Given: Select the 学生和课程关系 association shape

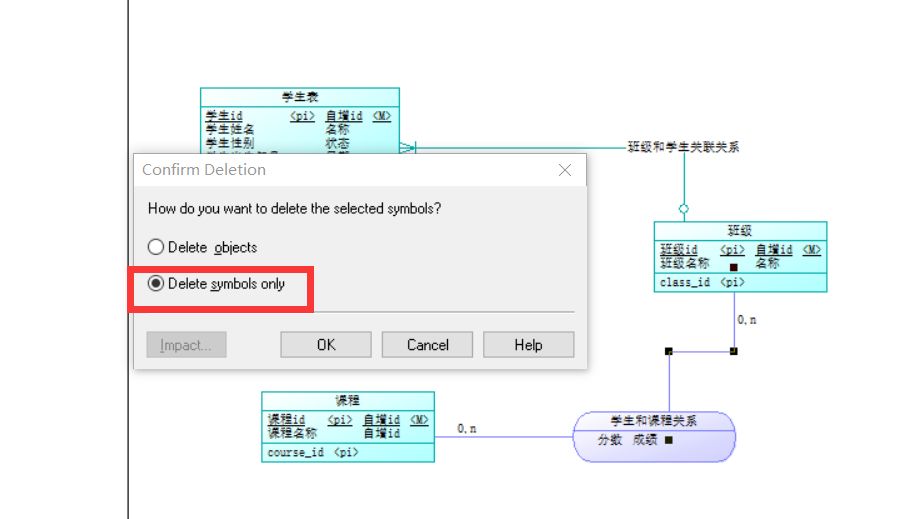Looking at the screenshot, I should click(x=654, y=436).
